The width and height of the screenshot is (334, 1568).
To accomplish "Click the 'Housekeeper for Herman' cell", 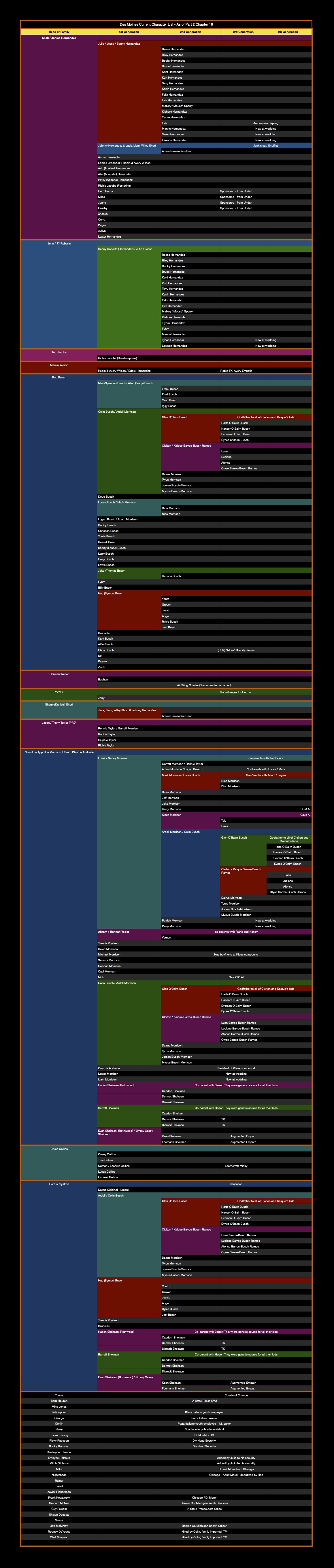I will pos(236,692).
